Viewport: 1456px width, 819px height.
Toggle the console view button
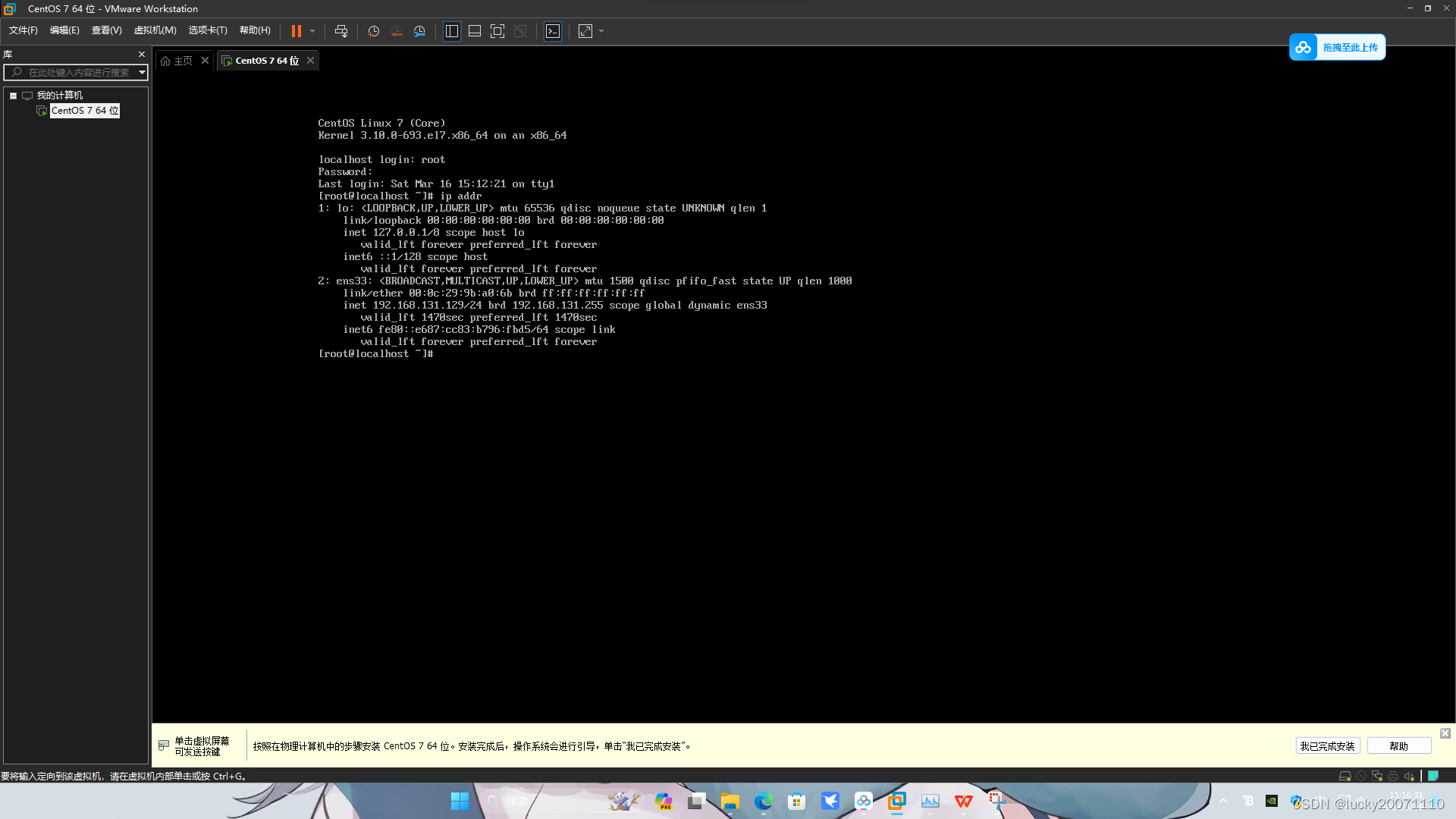click(553, 31)
